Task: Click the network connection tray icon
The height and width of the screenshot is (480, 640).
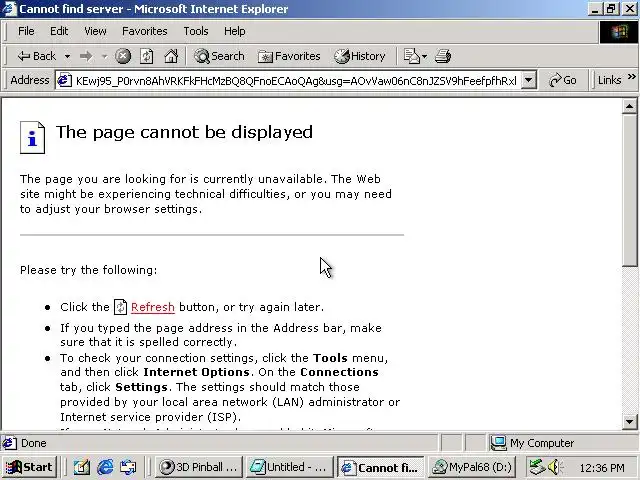Action: point(537,467)
